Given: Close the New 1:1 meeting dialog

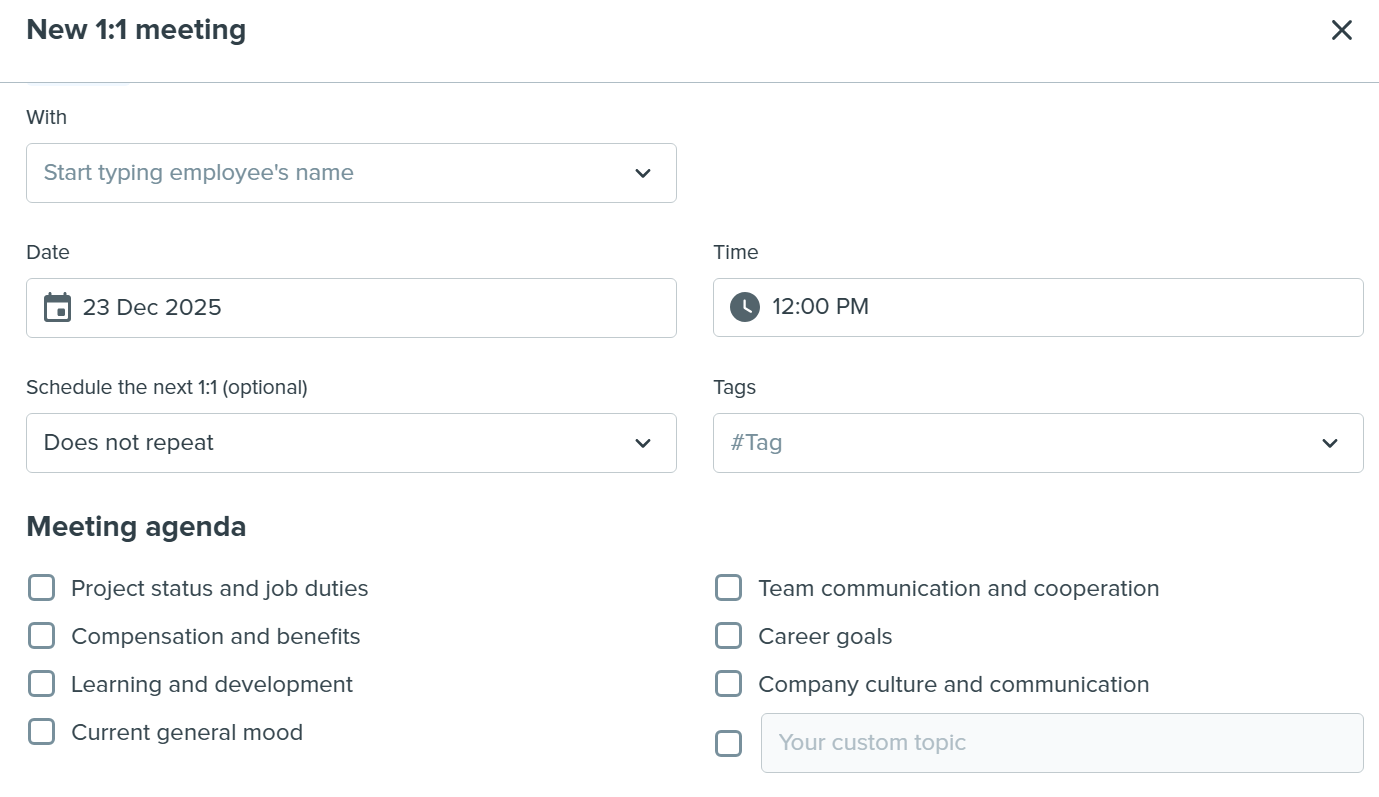Looking at the screenshot, I should click(x=1341, y=30).
